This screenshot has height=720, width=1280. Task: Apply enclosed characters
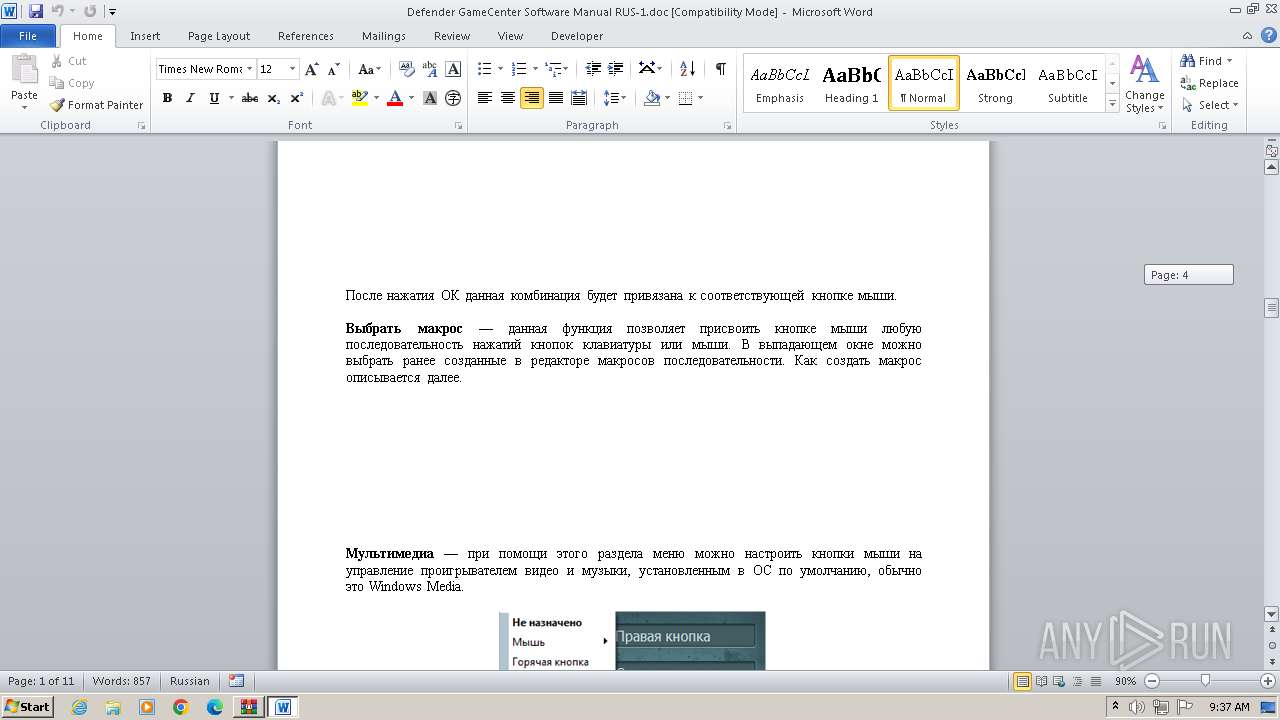coord(453,98)
